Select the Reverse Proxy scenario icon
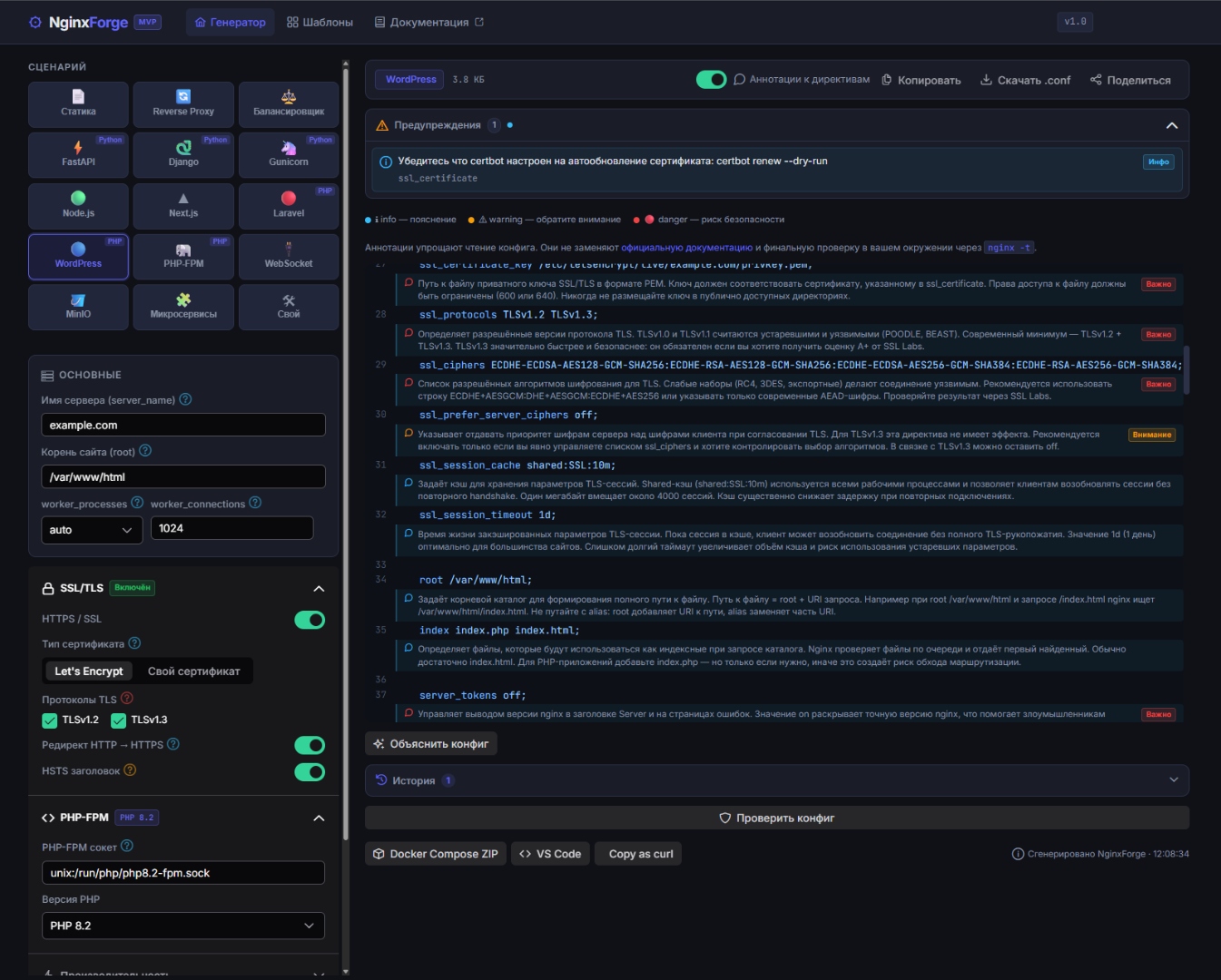The width and height of the screenshot is (1221, 980). [x=183, y=96]
